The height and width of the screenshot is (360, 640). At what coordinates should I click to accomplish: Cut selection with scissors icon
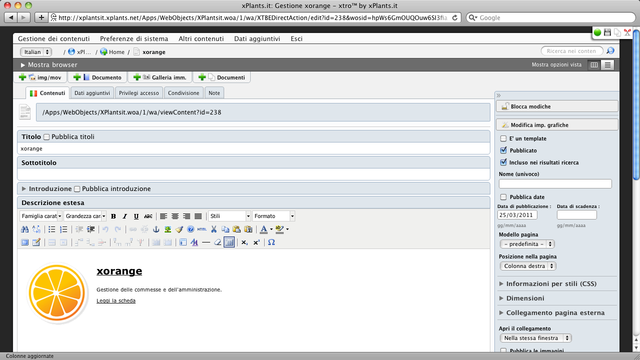pyautogui.click(x=213, y=229)
